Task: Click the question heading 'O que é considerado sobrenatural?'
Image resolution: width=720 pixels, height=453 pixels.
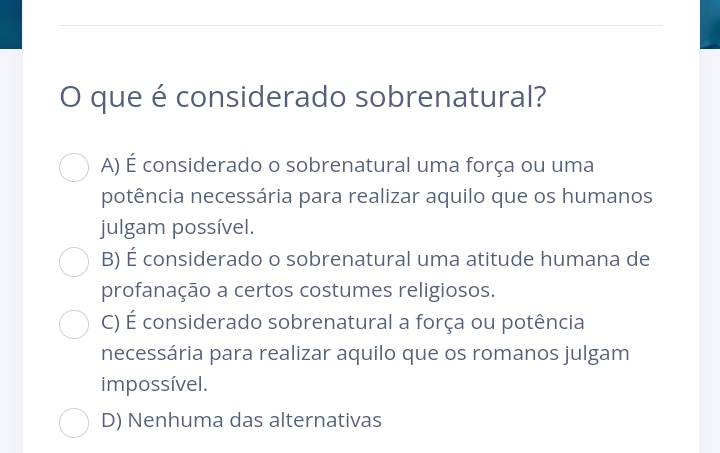Action: coord(303,97)
